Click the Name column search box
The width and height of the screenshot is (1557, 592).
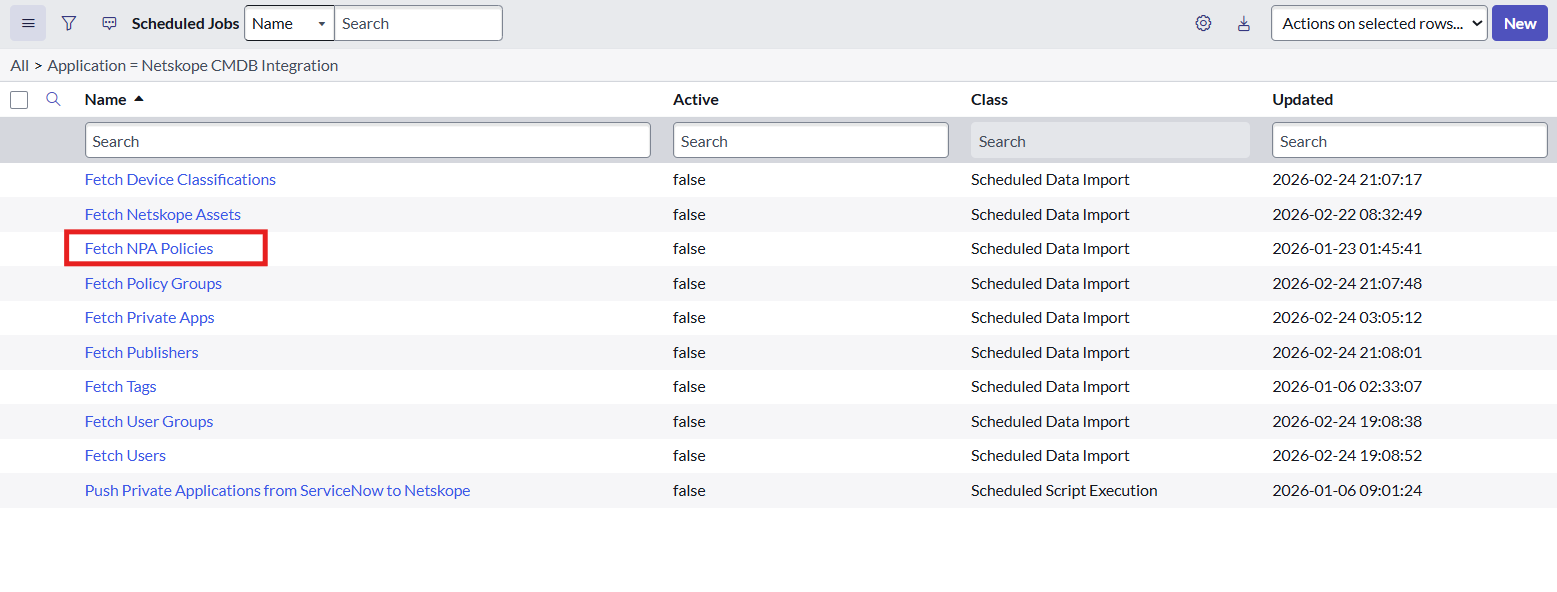point(367,141)
